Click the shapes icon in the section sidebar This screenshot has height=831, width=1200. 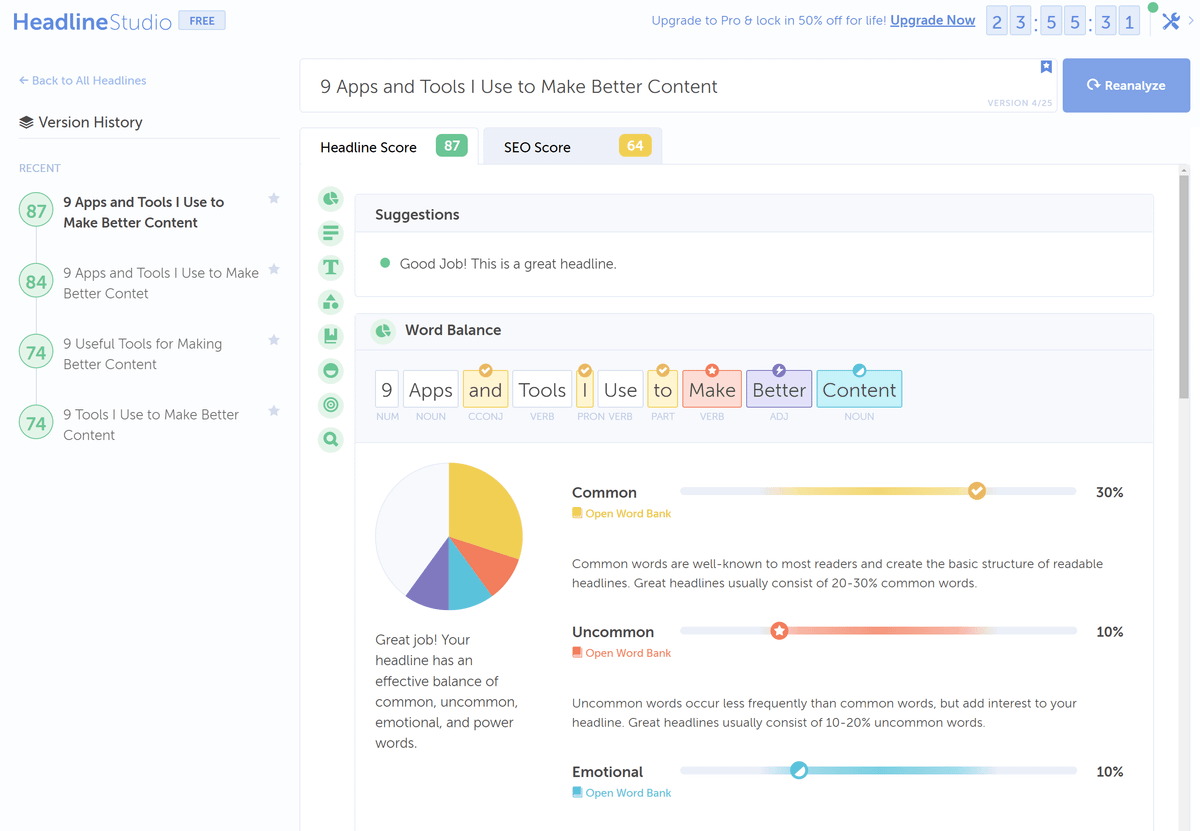point(331,302)
